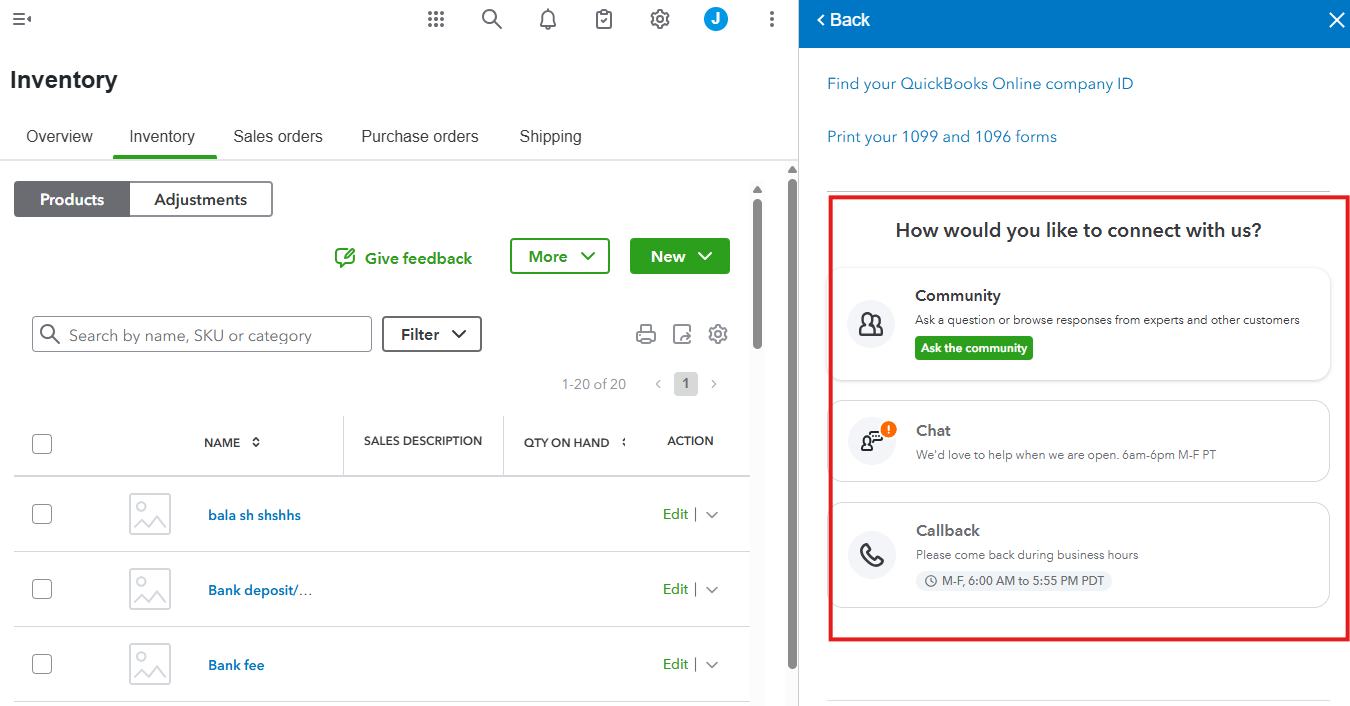Check the box for Bank fee row
The width and height of the screenshot is (1350, 706).
42,664
